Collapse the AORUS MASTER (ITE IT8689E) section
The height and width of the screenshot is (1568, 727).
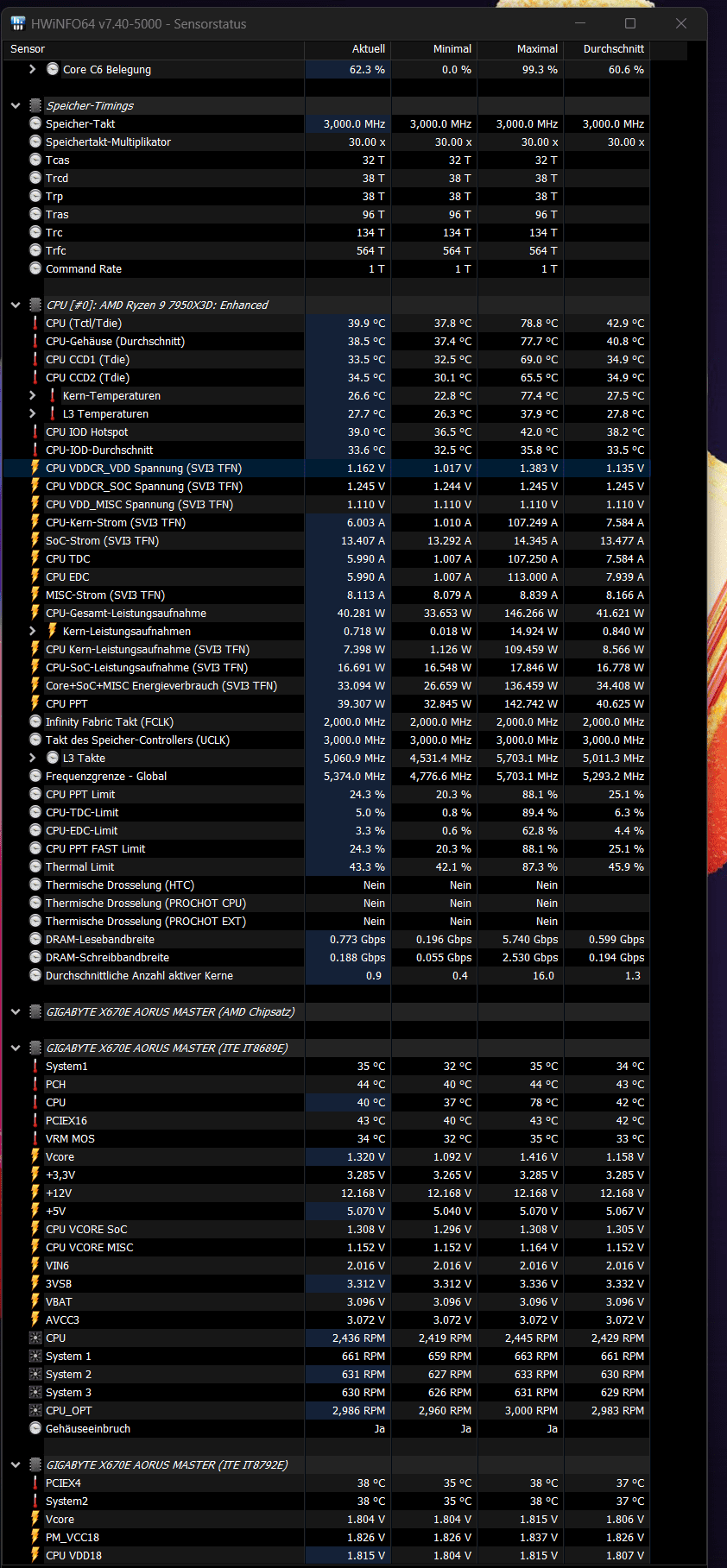click(x=16, y=1048)
